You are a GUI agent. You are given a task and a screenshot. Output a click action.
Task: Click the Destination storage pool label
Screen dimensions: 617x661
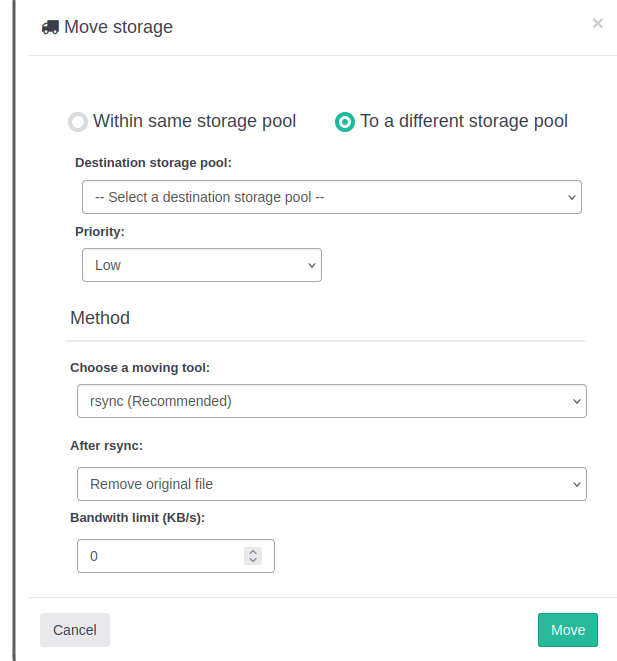click(153, 162)
